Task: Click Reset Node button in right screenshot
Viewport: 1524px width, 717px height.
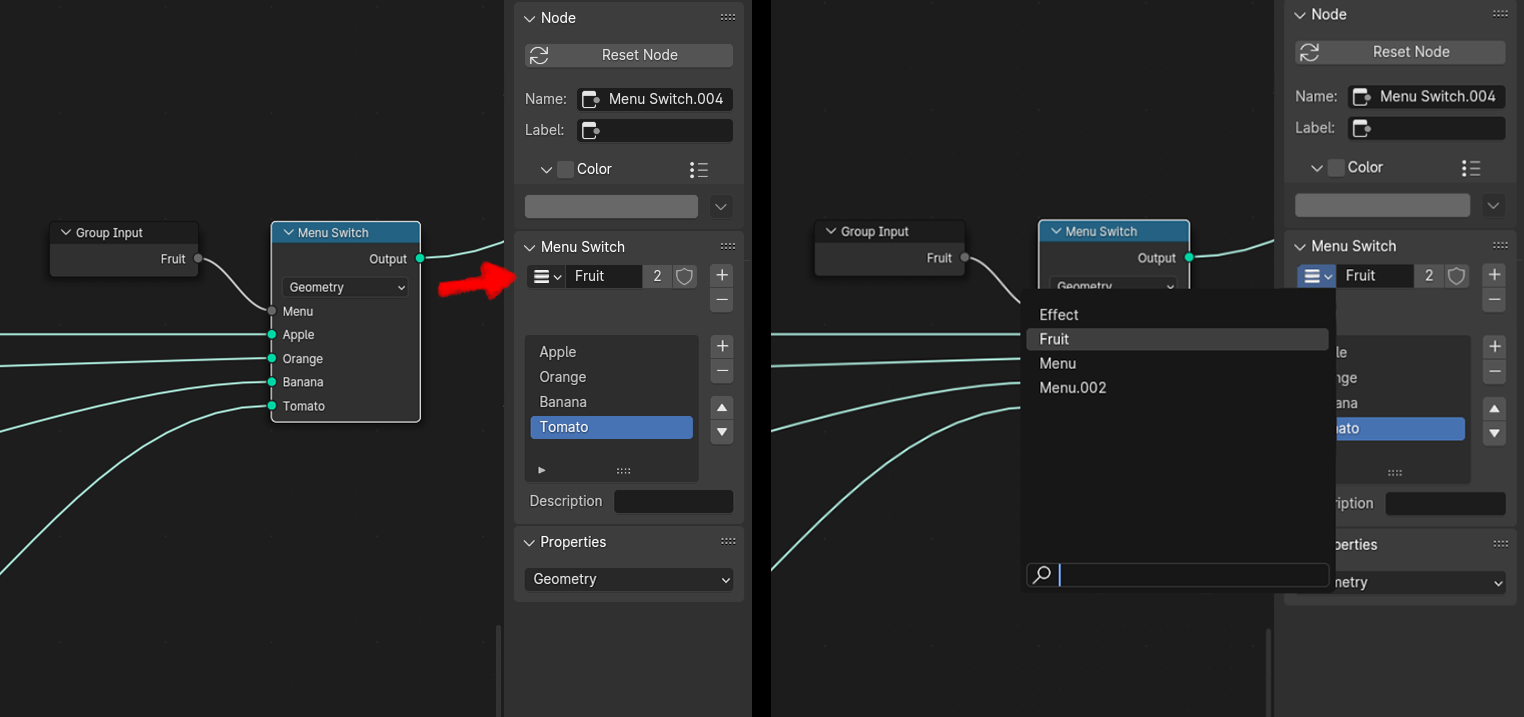Action: (1400, 52)
